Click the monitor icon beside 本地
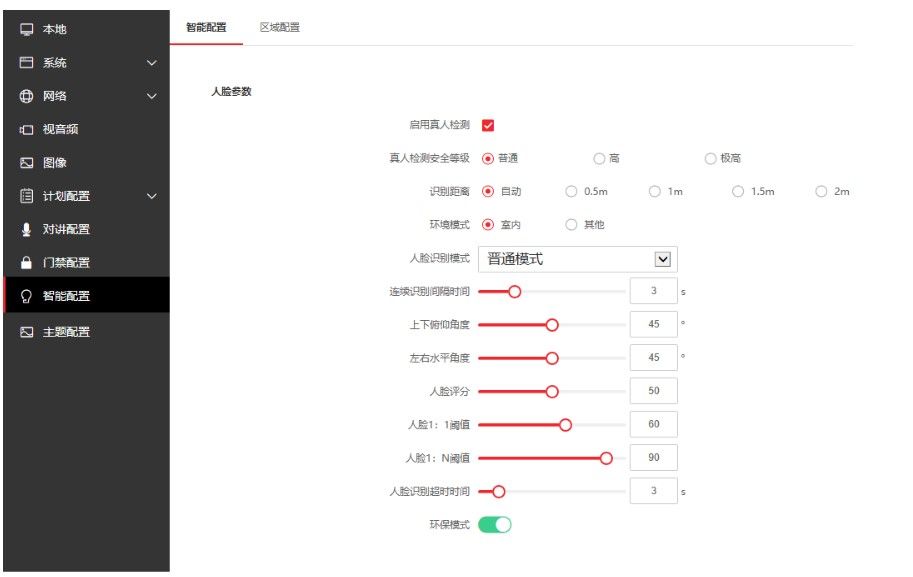This screenshot has width=913, height=577. tap(26, 29)
